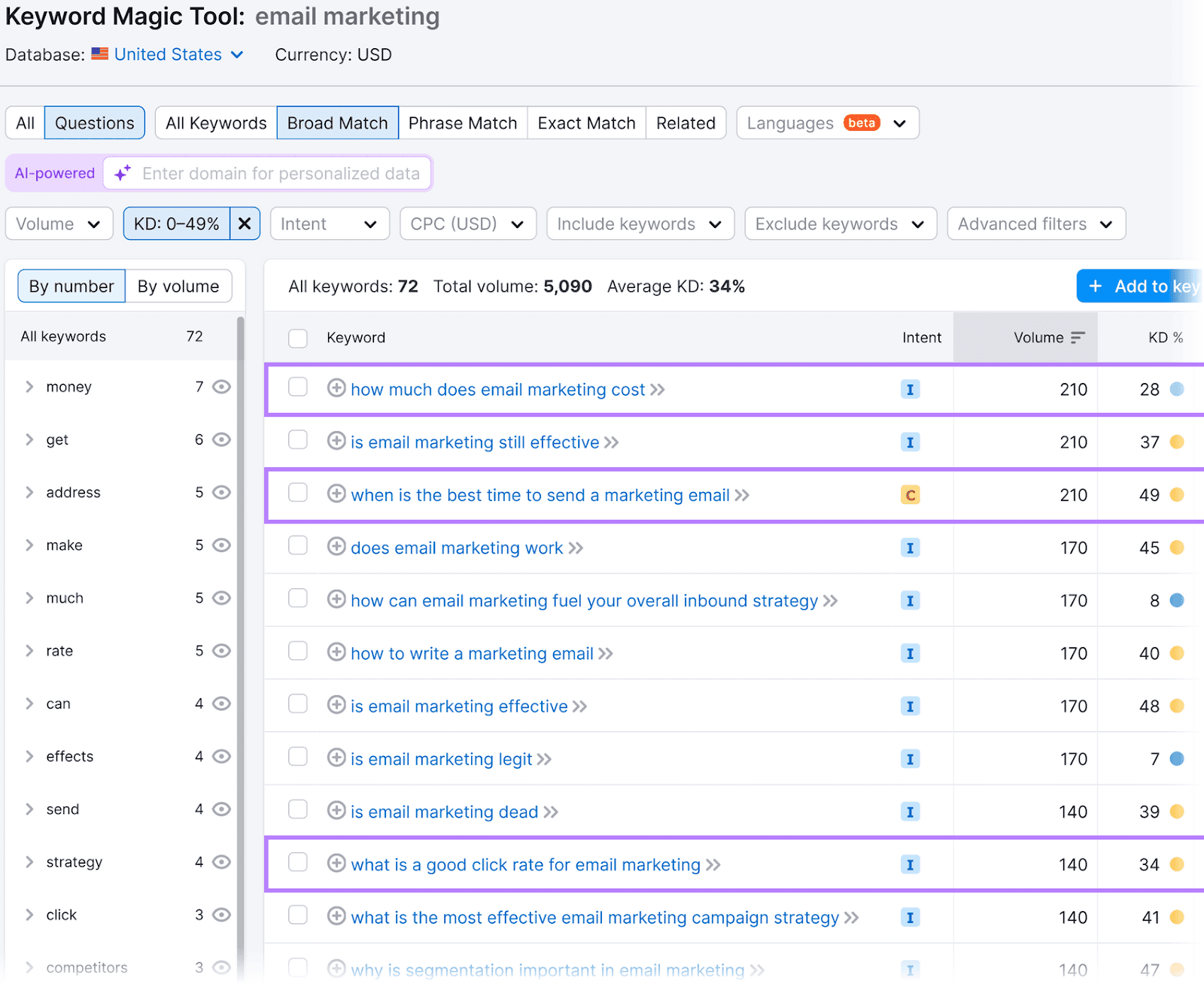Expand the 'address' keyword group
1204x984 pixels.
tap(29, 492)
